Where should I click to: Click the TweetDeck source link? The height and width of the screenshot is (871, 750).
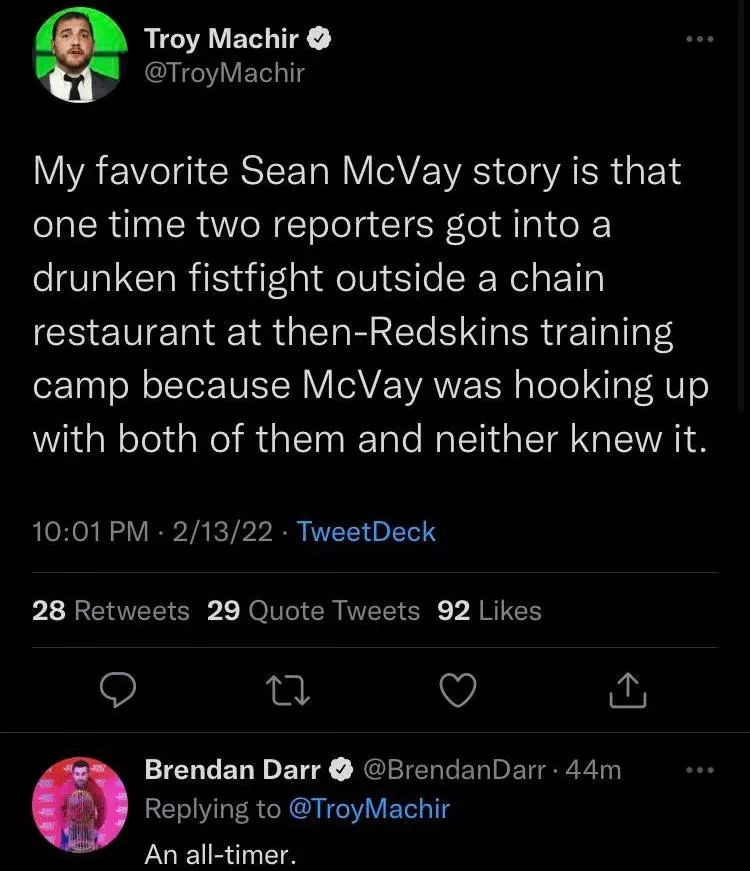(x=366, y=531)
